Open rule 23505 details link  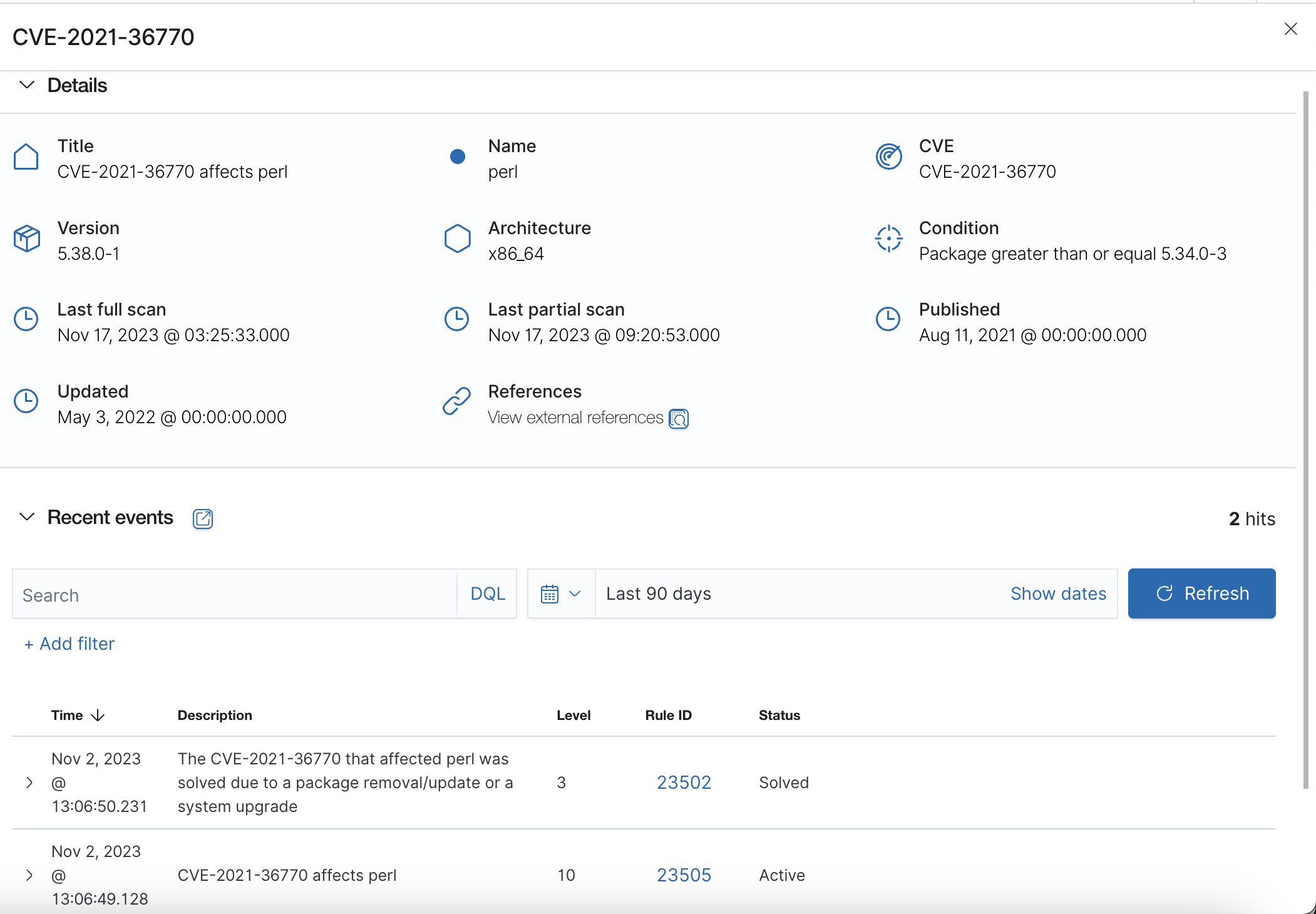click(x=684, y=875)
